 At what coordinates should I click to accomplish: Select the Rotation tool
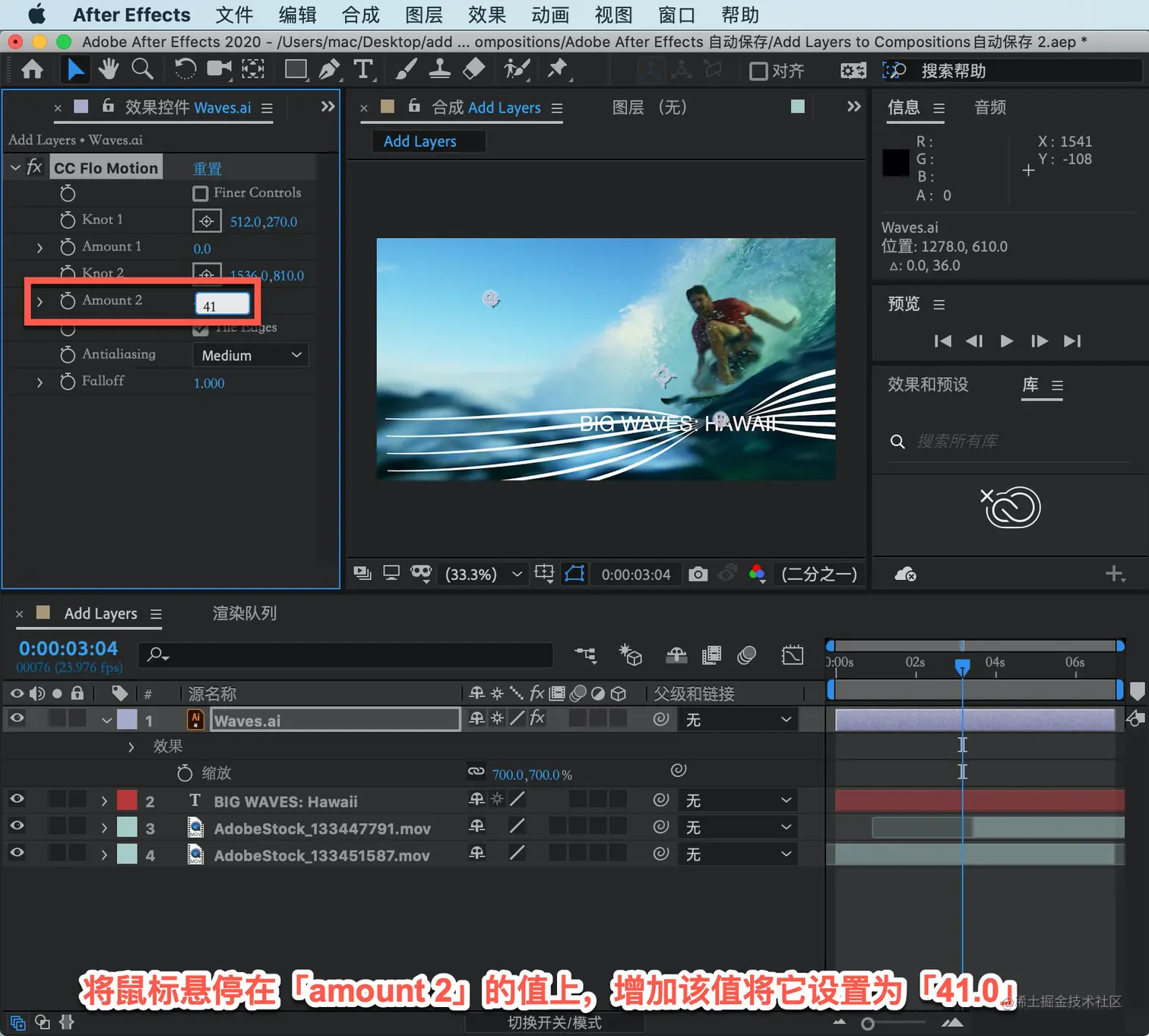point(185,70)
